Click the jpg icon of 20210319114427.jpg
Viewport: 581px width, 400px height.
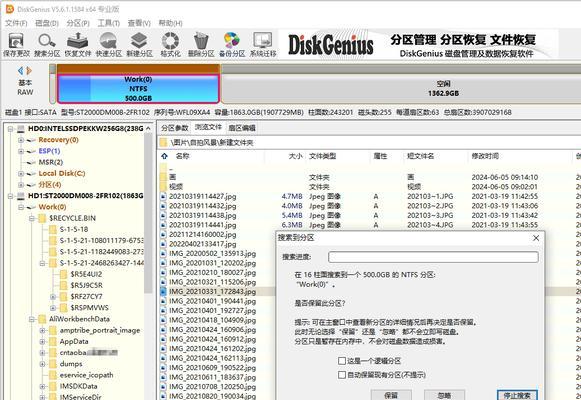pyautogui.click(x=163, y=197)
